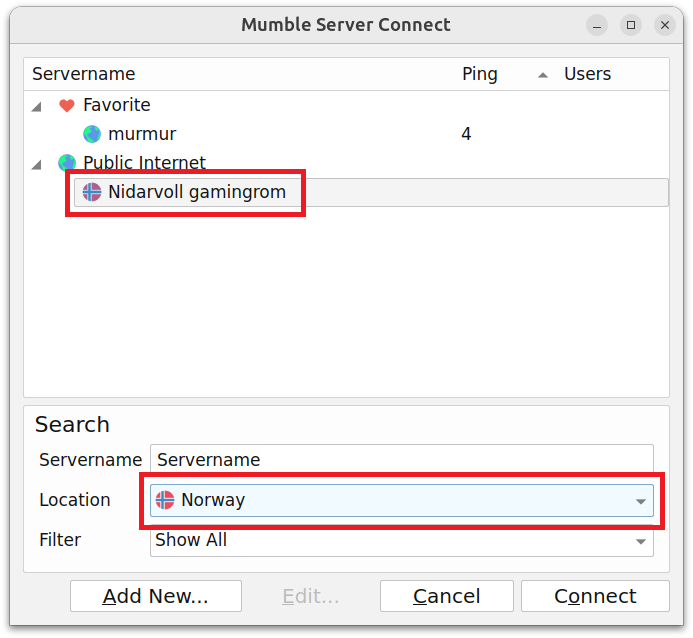Close the Mumble Server Connect dialog
This screenshot has height=638, width=693.
664,25
